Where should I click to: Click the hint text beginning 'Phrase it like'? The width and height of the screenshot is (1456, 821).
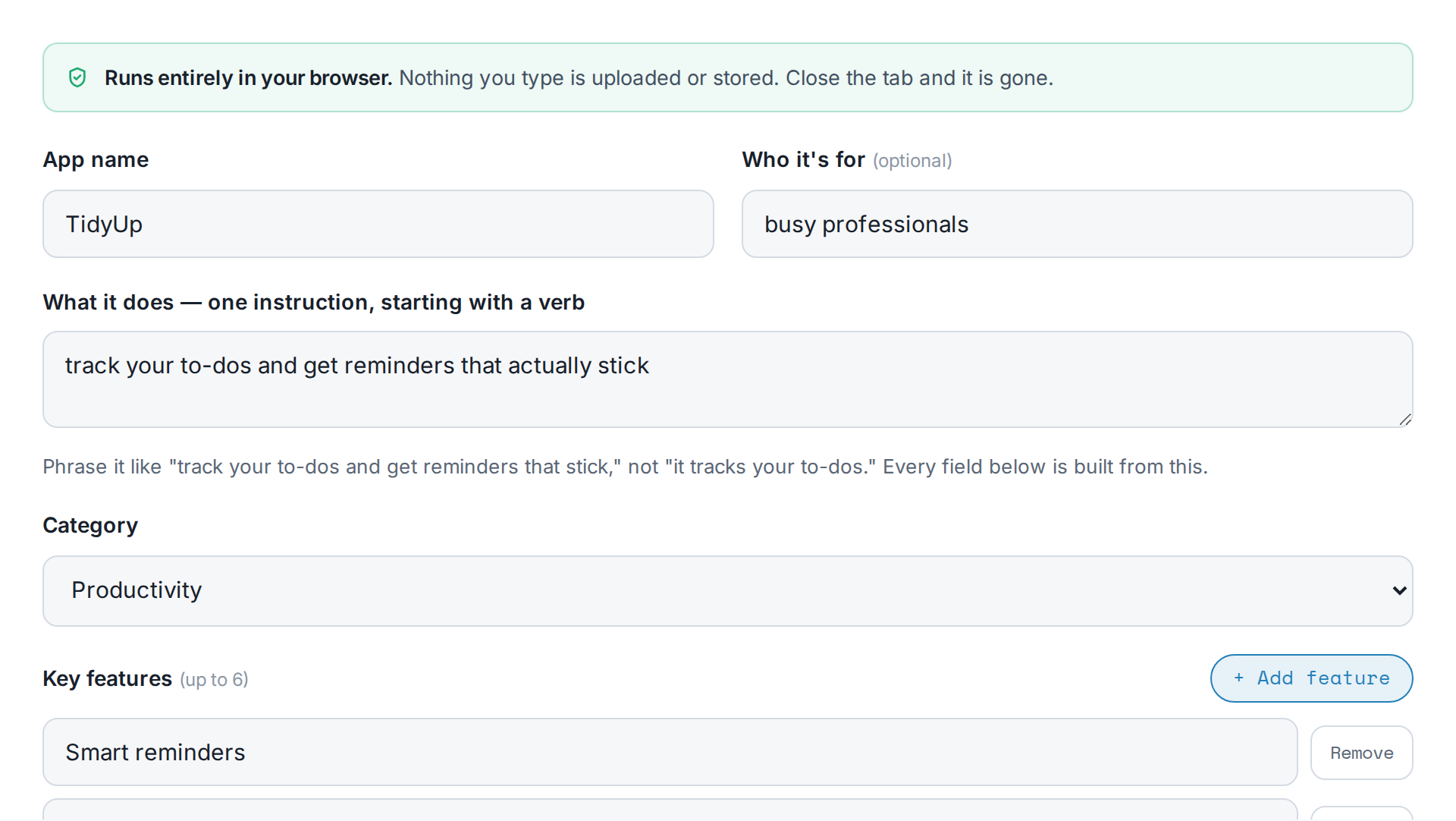625,467
